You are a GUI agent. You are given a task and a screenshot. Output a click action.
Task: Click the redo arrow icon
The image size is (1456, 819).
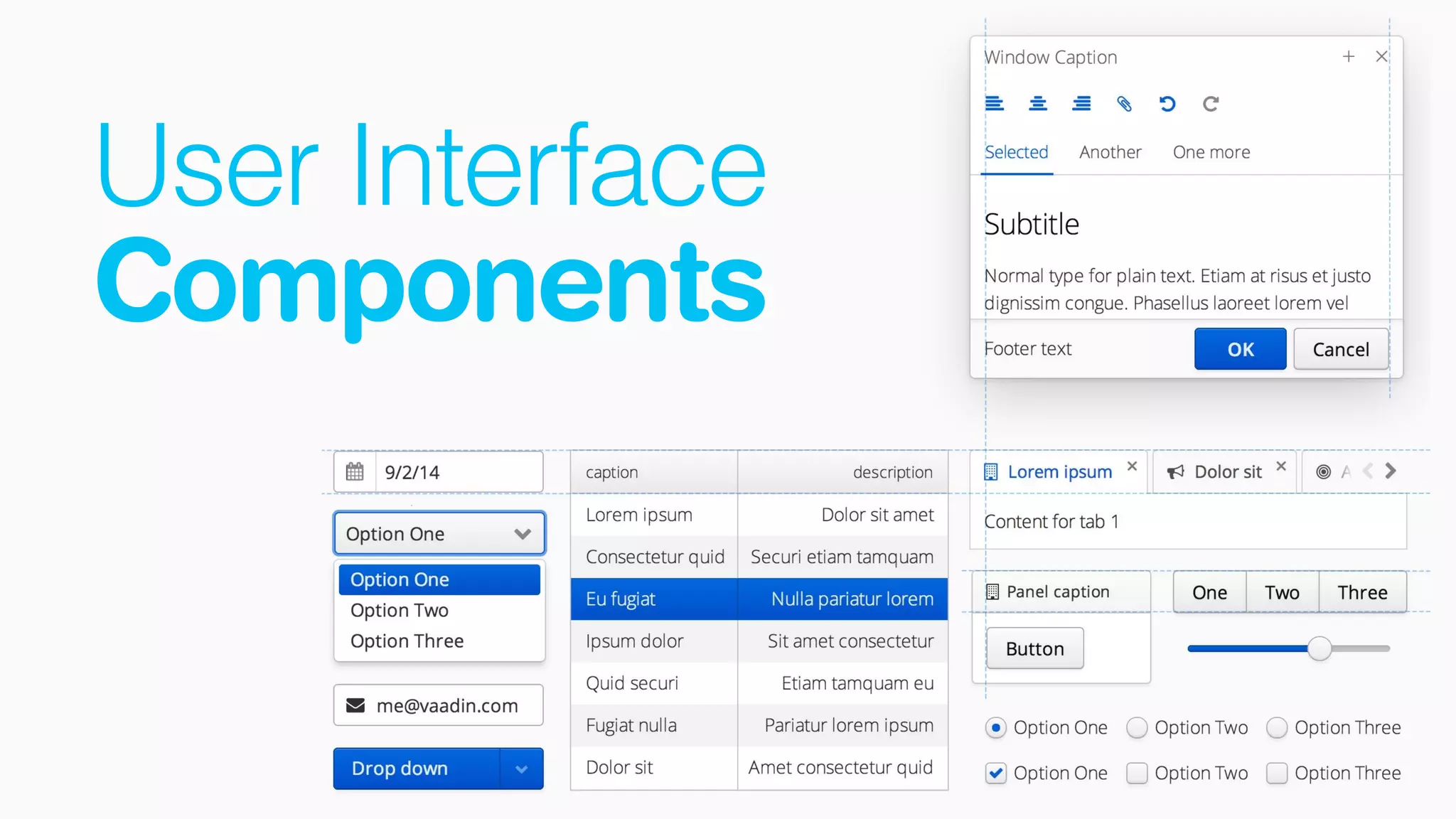pyautogui.click(x=1211, y=104)
